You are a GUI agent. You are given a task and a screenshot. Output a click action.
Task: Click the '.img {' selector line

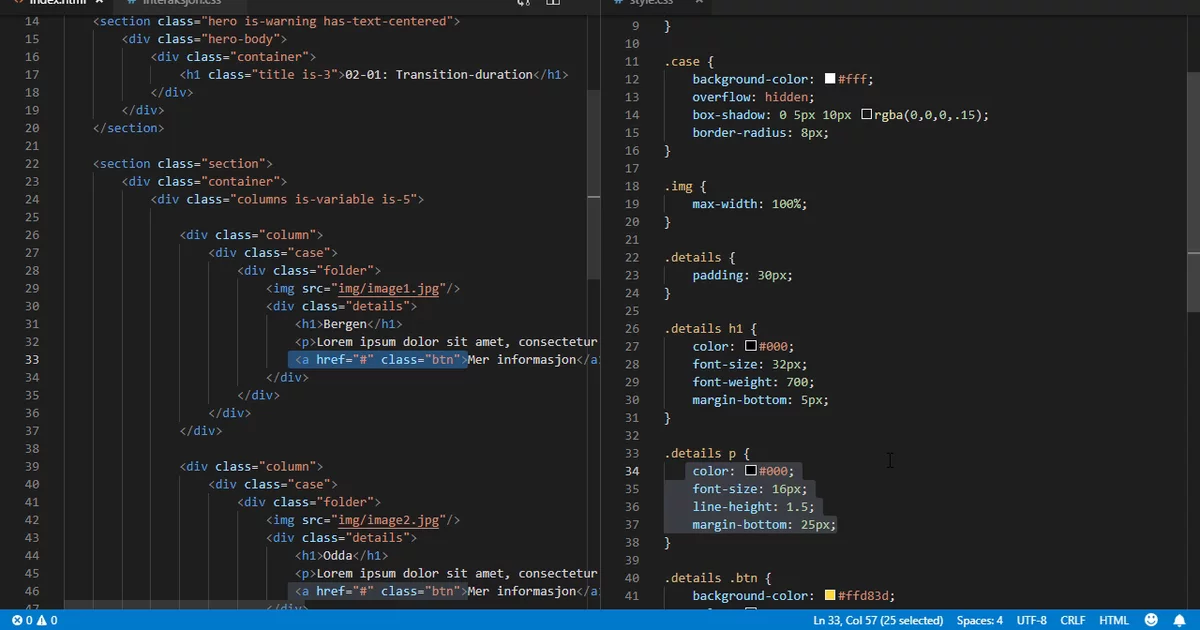pos(686,186)
